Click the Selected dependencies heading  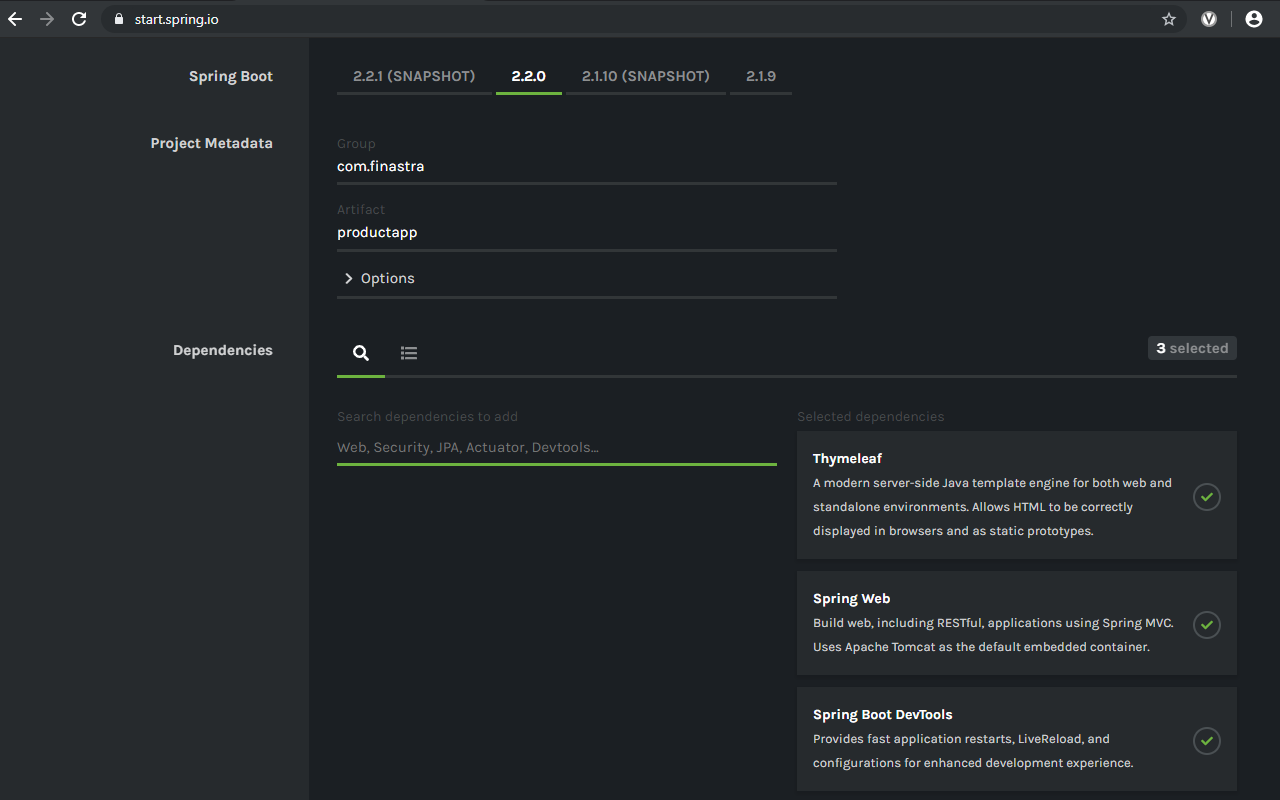pos(871,417)
